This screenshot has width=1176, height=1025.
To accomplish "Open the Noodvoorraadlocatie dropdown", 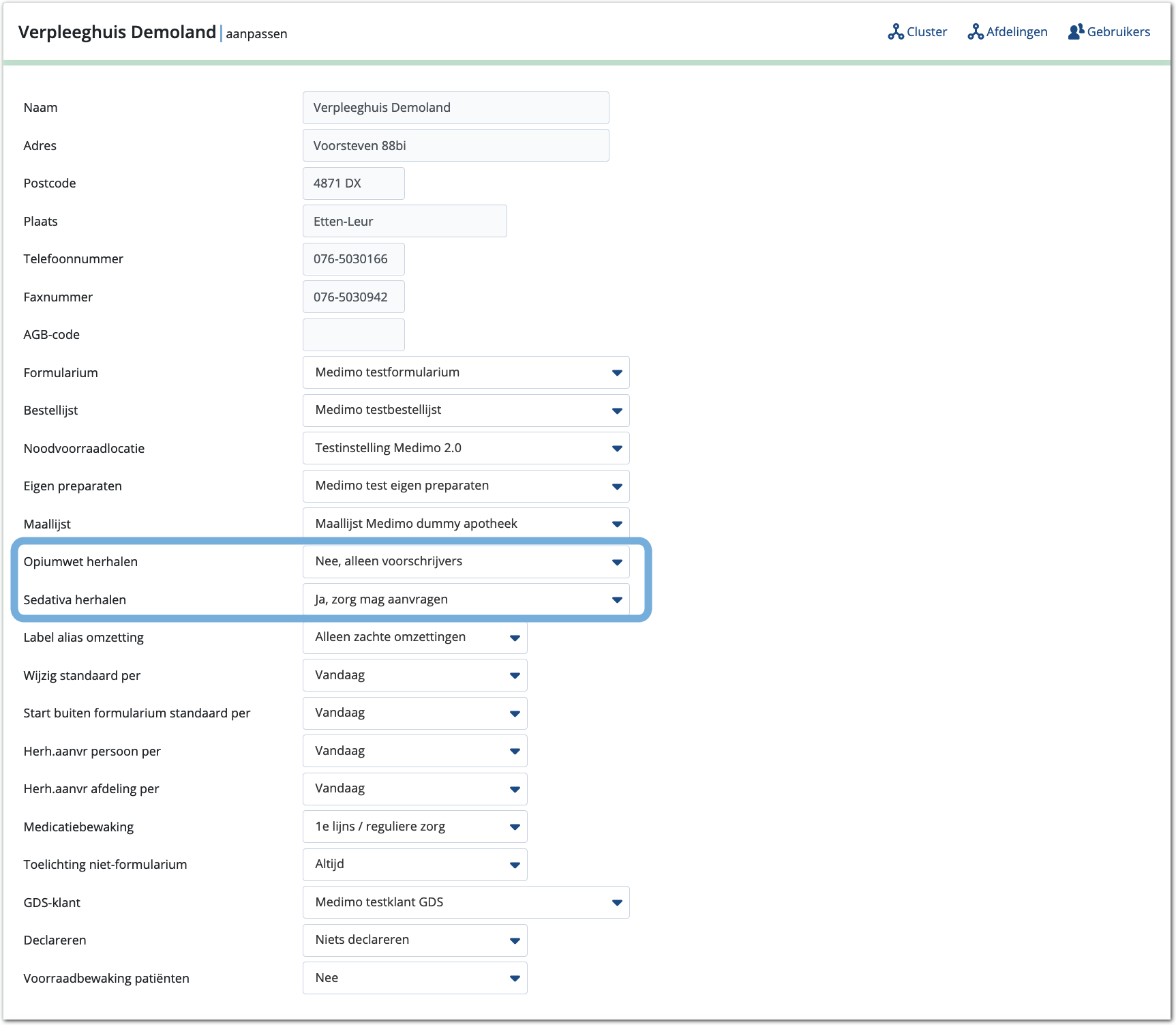I will tap(466, 448).
